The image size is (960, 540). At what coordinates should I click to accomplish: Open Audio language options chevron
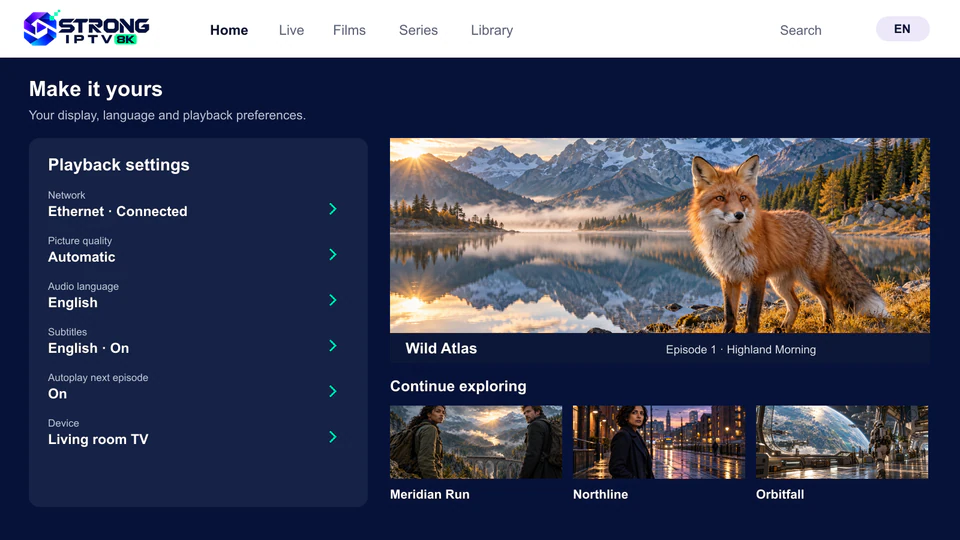tap(333, 300)
